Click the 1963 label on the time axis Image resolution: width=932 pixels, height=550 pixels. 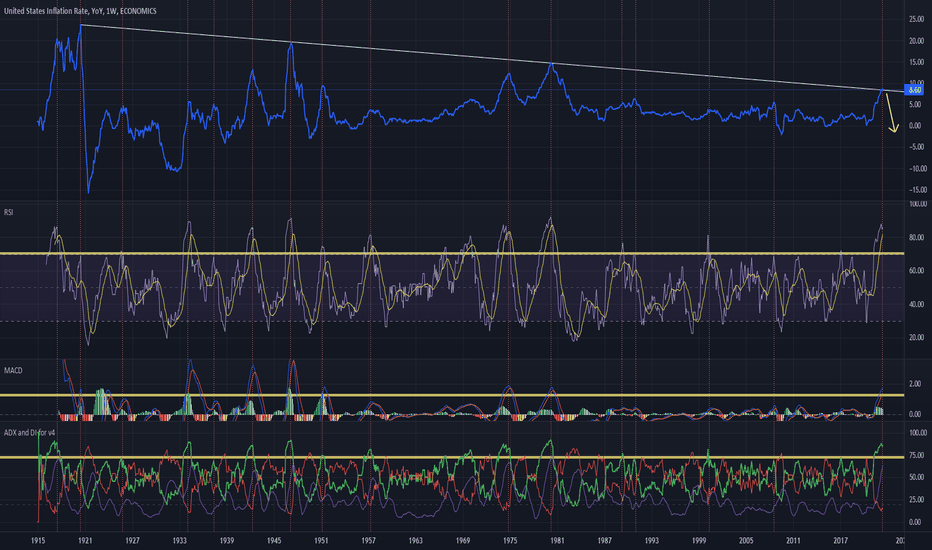[x=415, y=540]
